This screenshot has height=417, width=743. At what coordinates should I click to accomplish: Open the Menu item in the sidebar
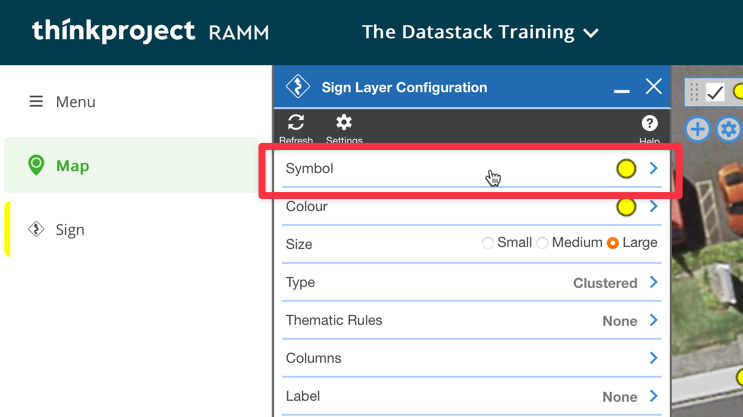click(63, 101)
